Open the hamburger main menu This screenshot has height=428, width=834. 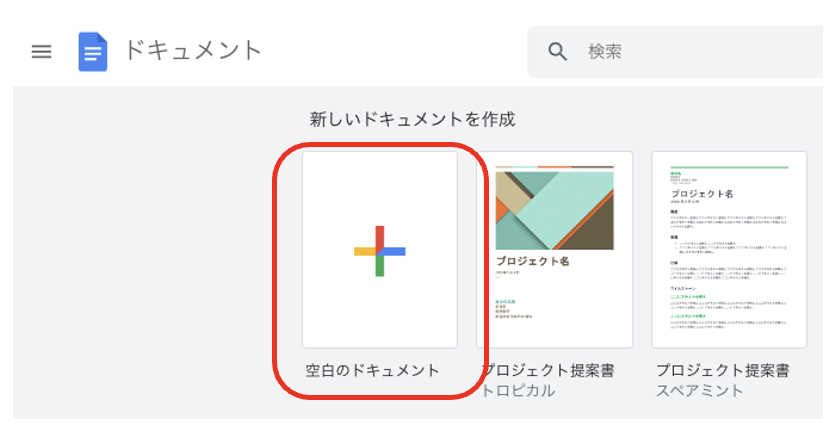41,52
